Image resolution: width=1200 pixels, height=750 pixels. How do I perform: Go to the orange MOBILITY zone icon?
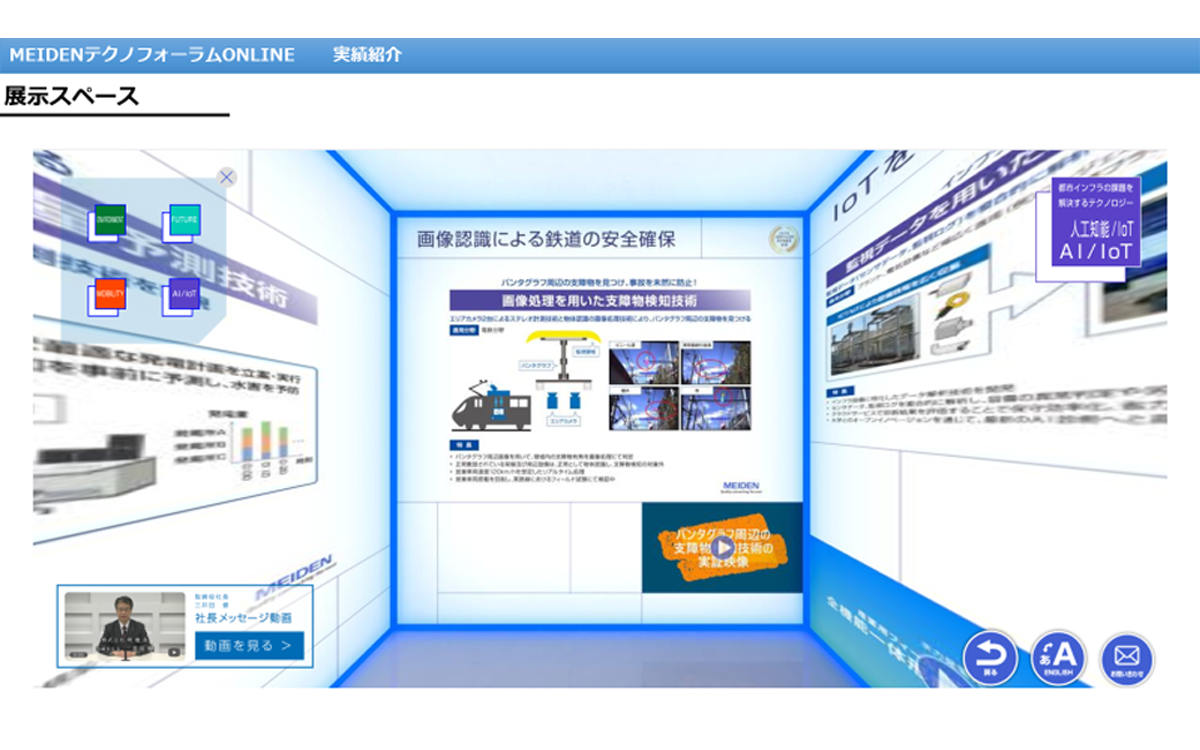109,295
